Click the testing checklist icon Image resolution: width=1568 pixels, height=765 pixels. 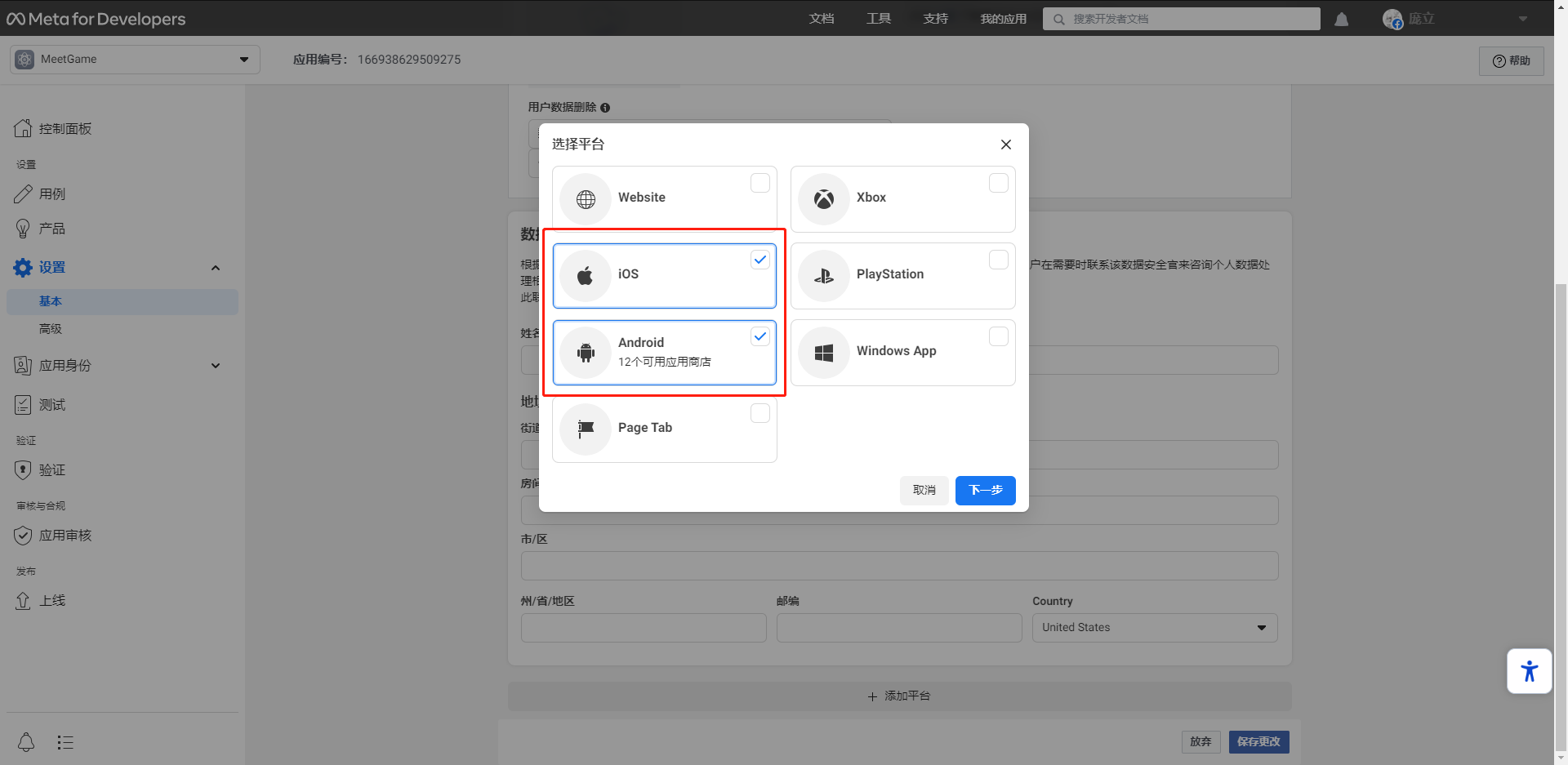(x=23, y=404)
